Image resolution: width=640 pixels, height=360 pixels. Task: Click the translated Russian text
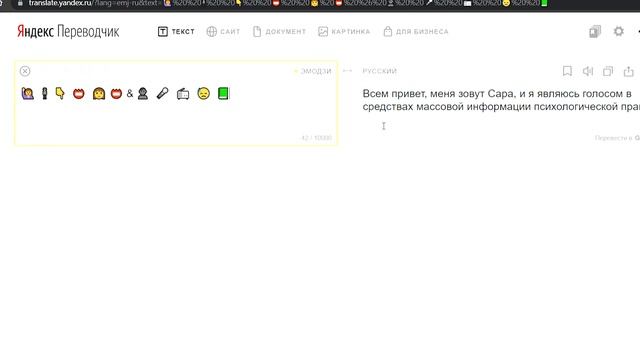pos(501,100)
